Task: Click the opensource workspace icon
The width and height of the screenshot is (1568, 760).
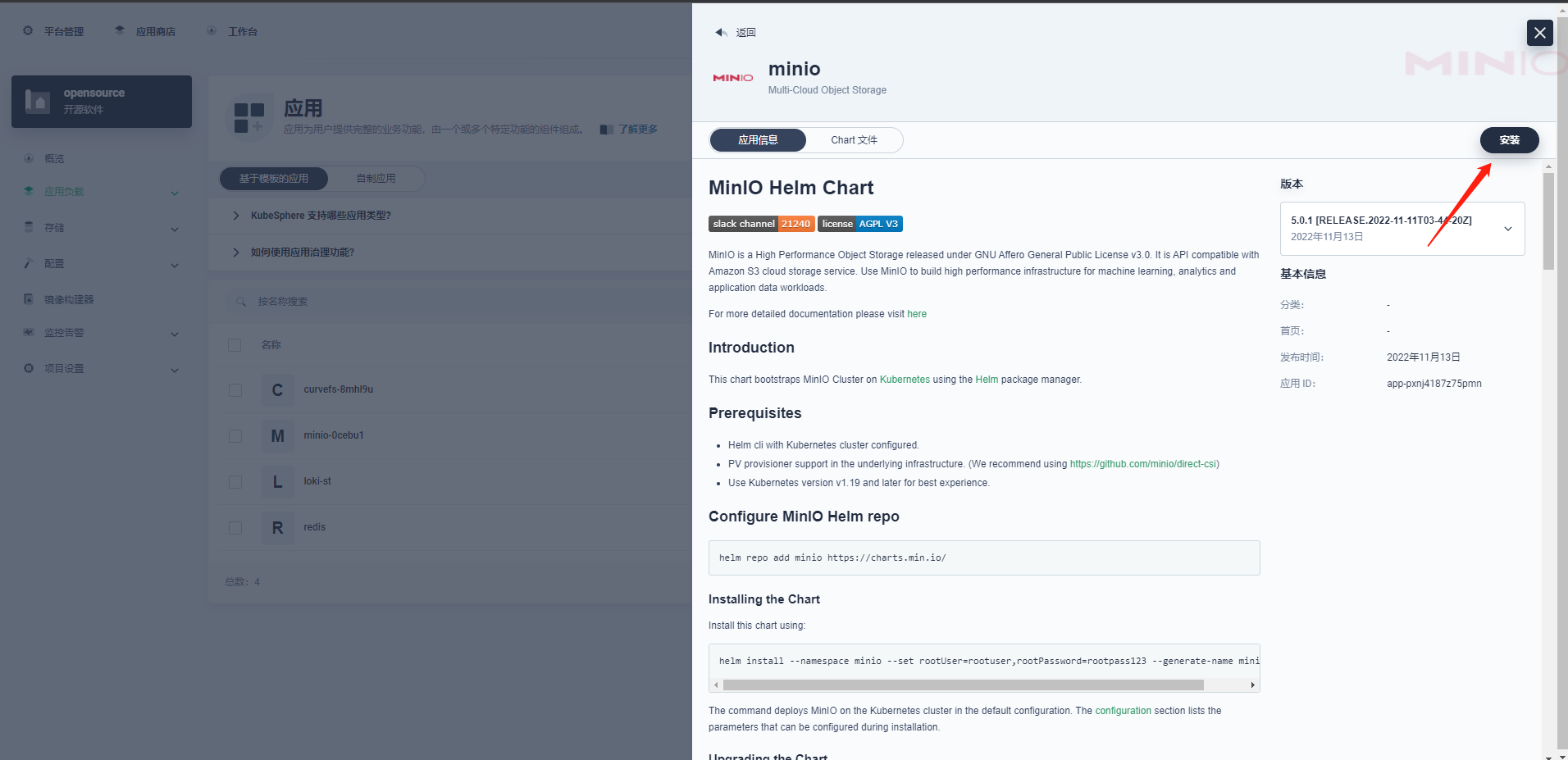Action: pos(38,101)
